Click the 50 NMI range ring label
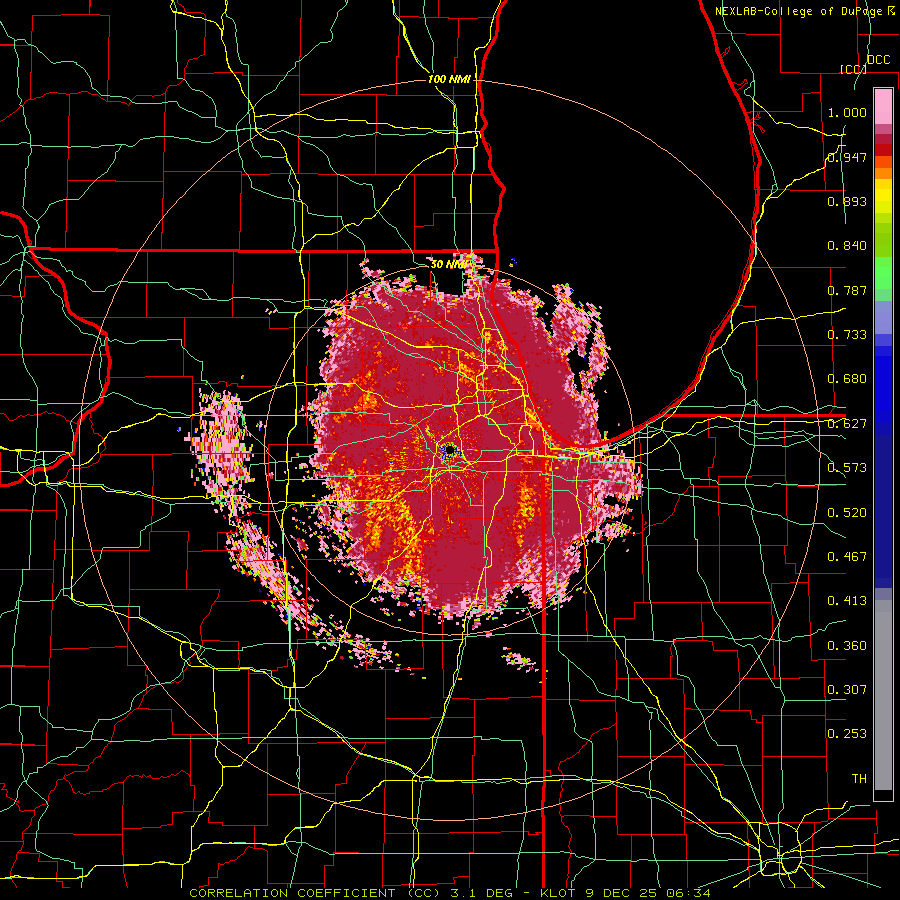The width and height of the screenshot is (900, 900). [448, 265]
